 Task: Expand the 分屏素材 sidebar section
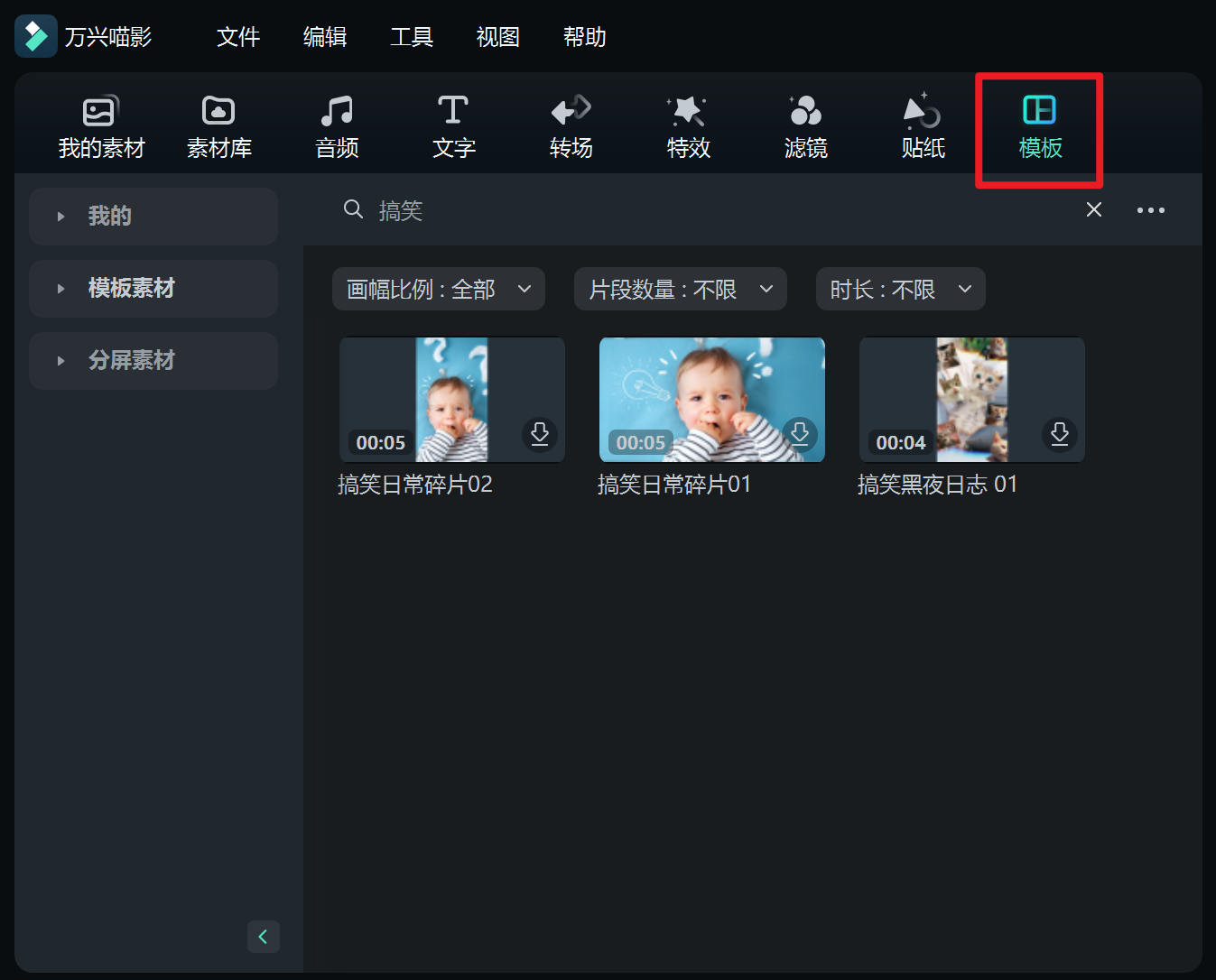click(153, 360)
